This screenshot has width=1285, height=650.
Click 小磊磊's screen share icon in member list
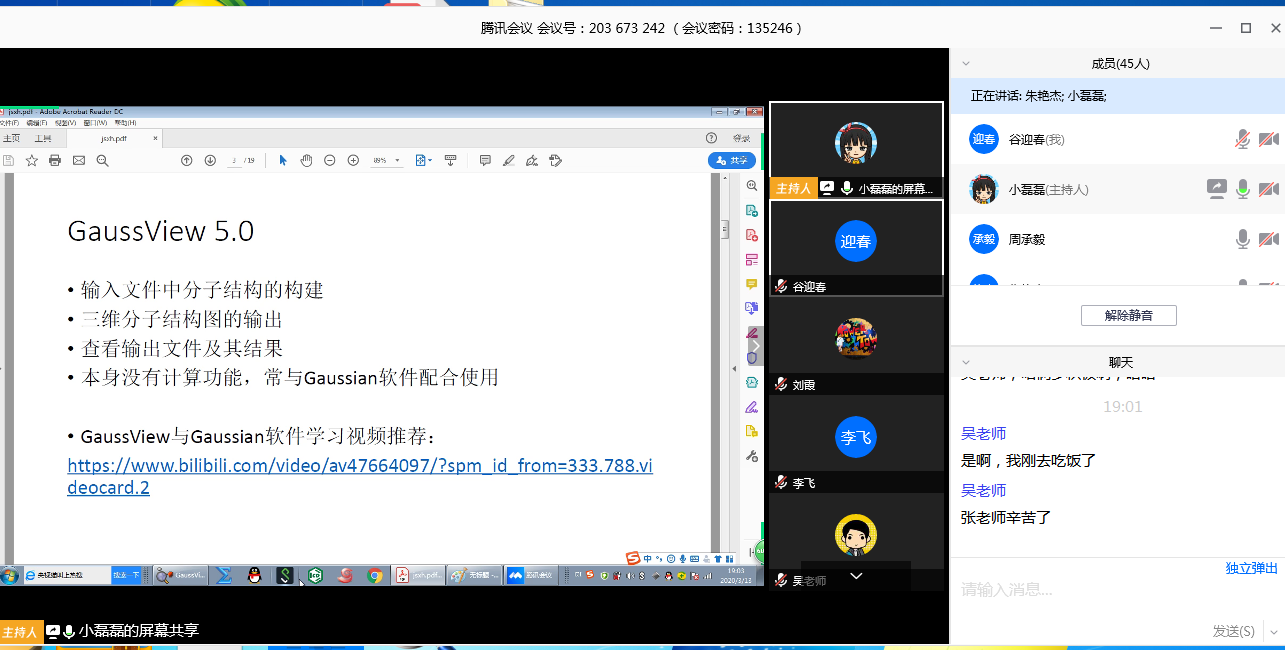(1216, 189)
